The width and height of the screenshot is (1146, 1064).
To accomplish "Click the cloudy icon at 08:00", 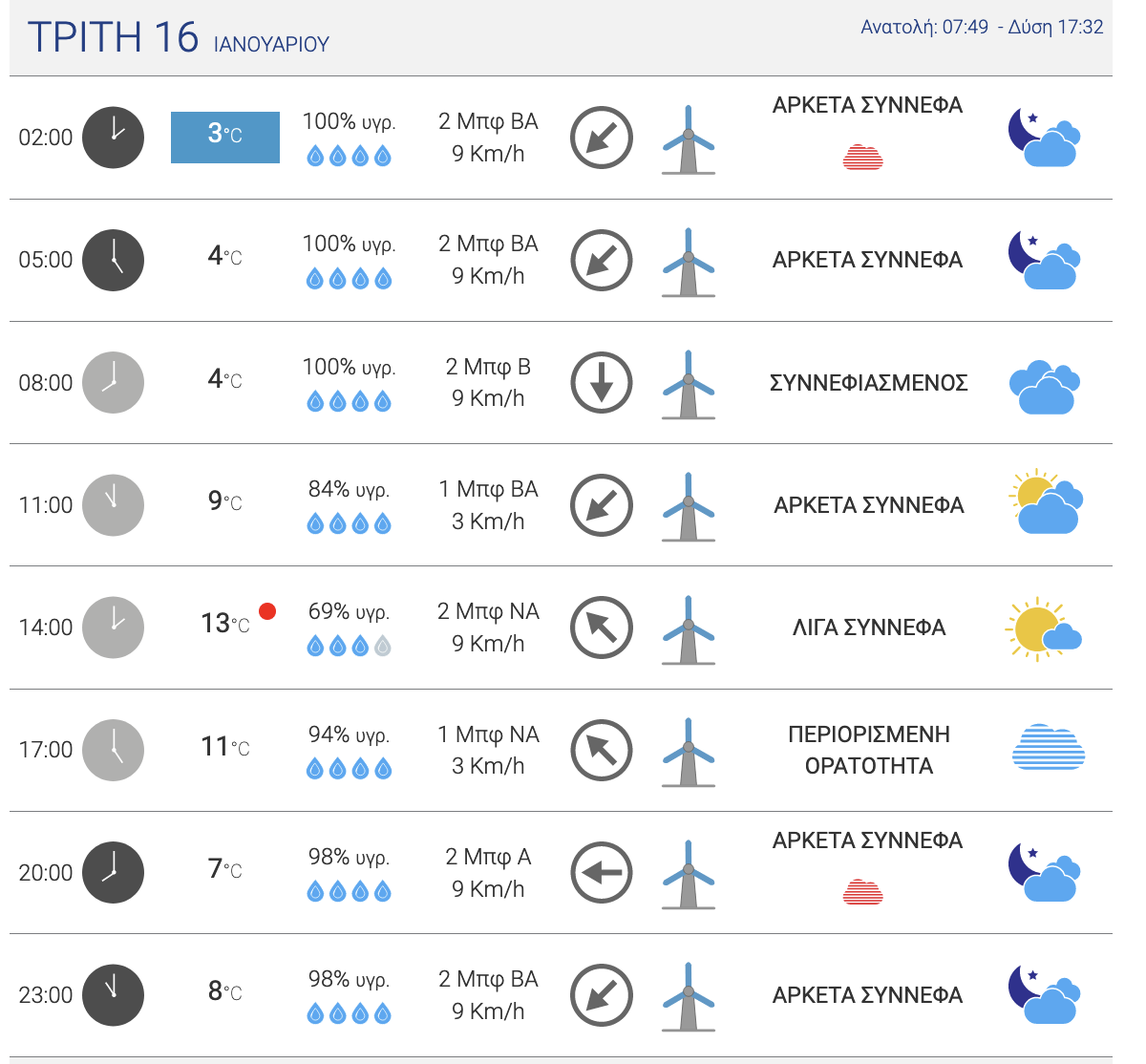I will [x=1044, y=387].
